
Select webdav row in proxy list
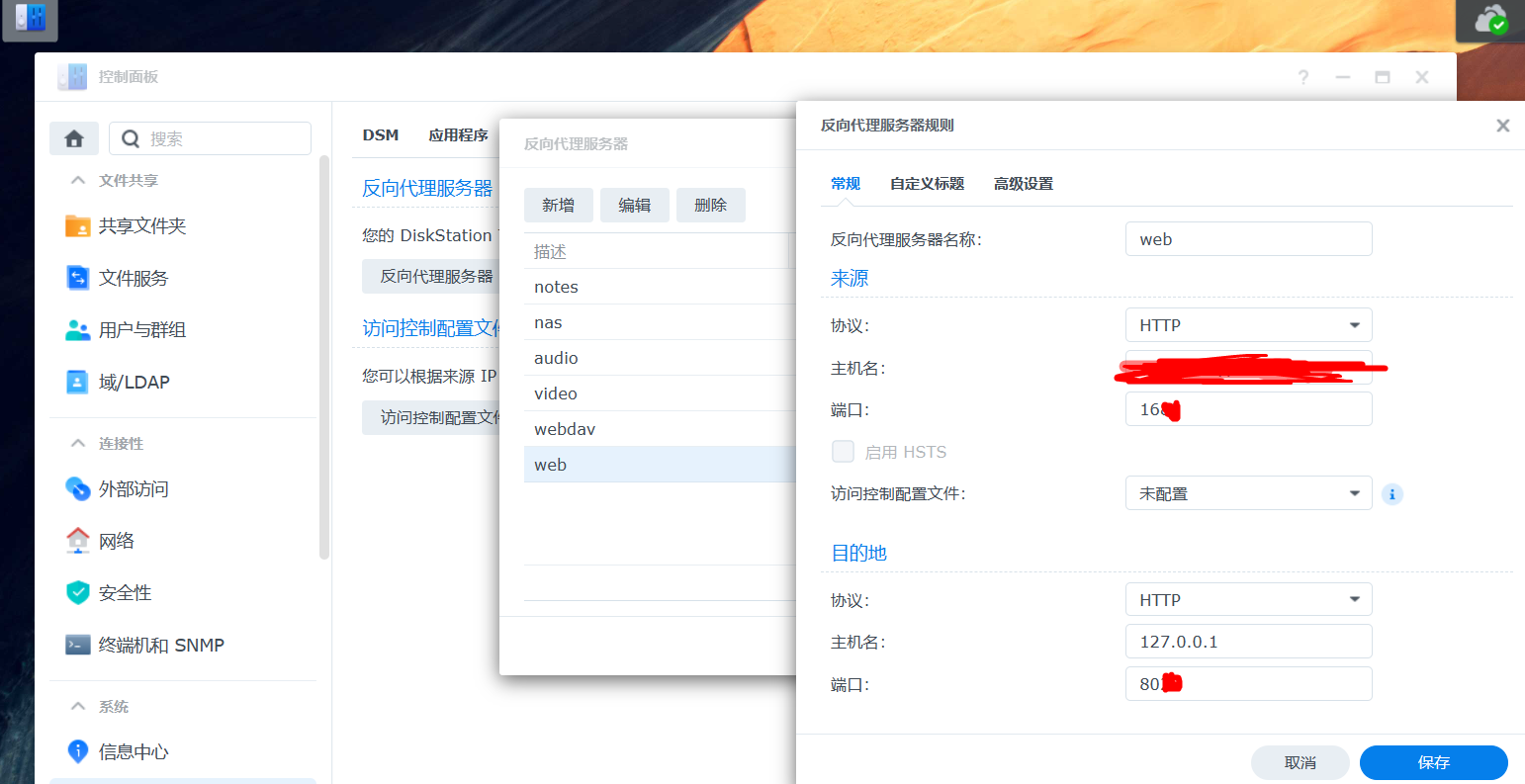[x=660, y=429]
